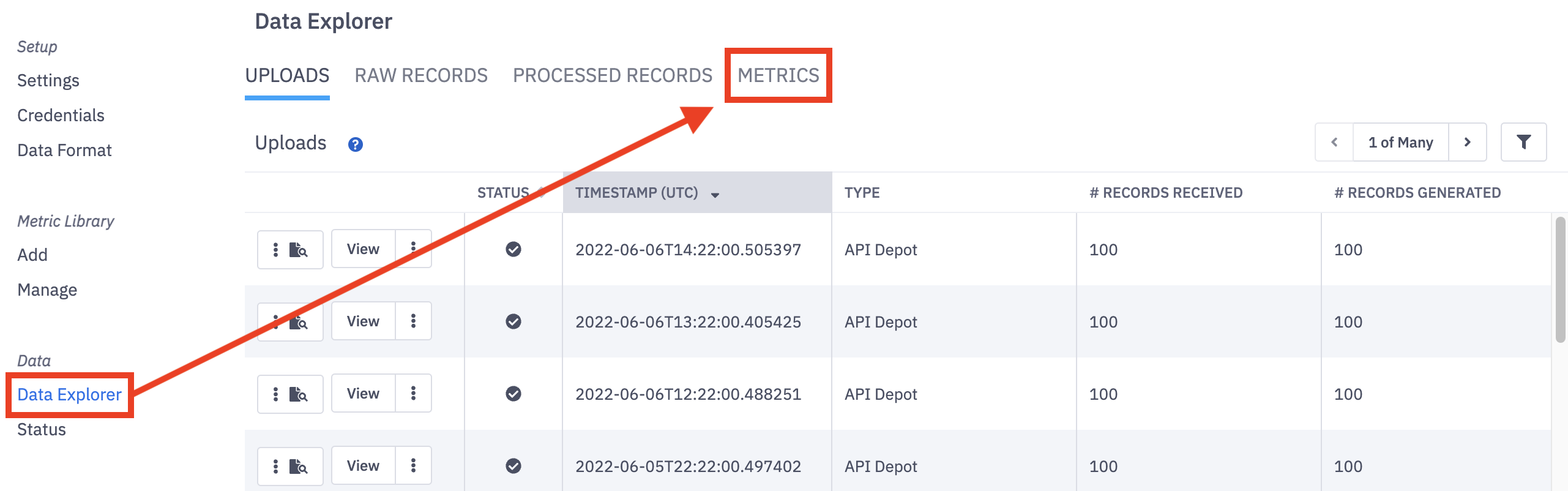Click file search icon for 14:22:00 upload
Screen dimensions: 1568x491
(x=298, y=250)
